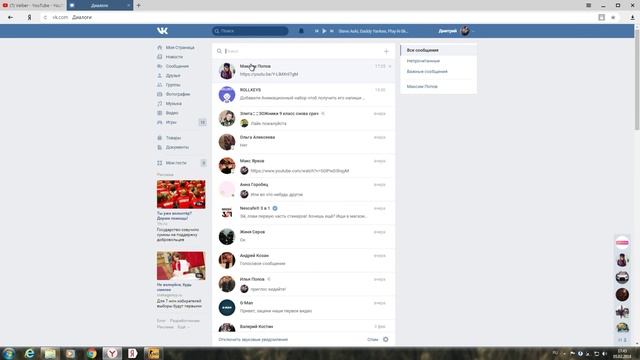Select the Непрочитанные filter tab
The height and width of the screenshot is (360, 640).
click(x=438, y=61)
